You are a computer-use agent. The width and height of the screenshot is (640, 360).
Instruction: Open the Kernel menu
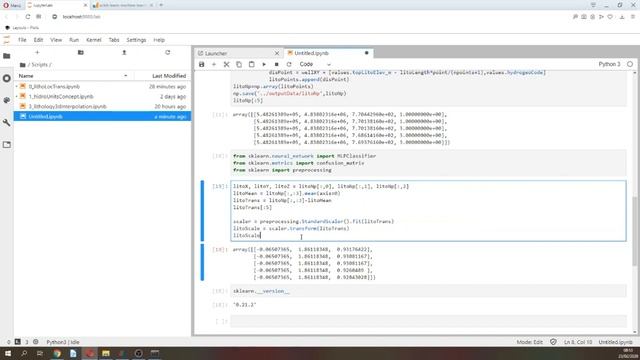(94, 40)
